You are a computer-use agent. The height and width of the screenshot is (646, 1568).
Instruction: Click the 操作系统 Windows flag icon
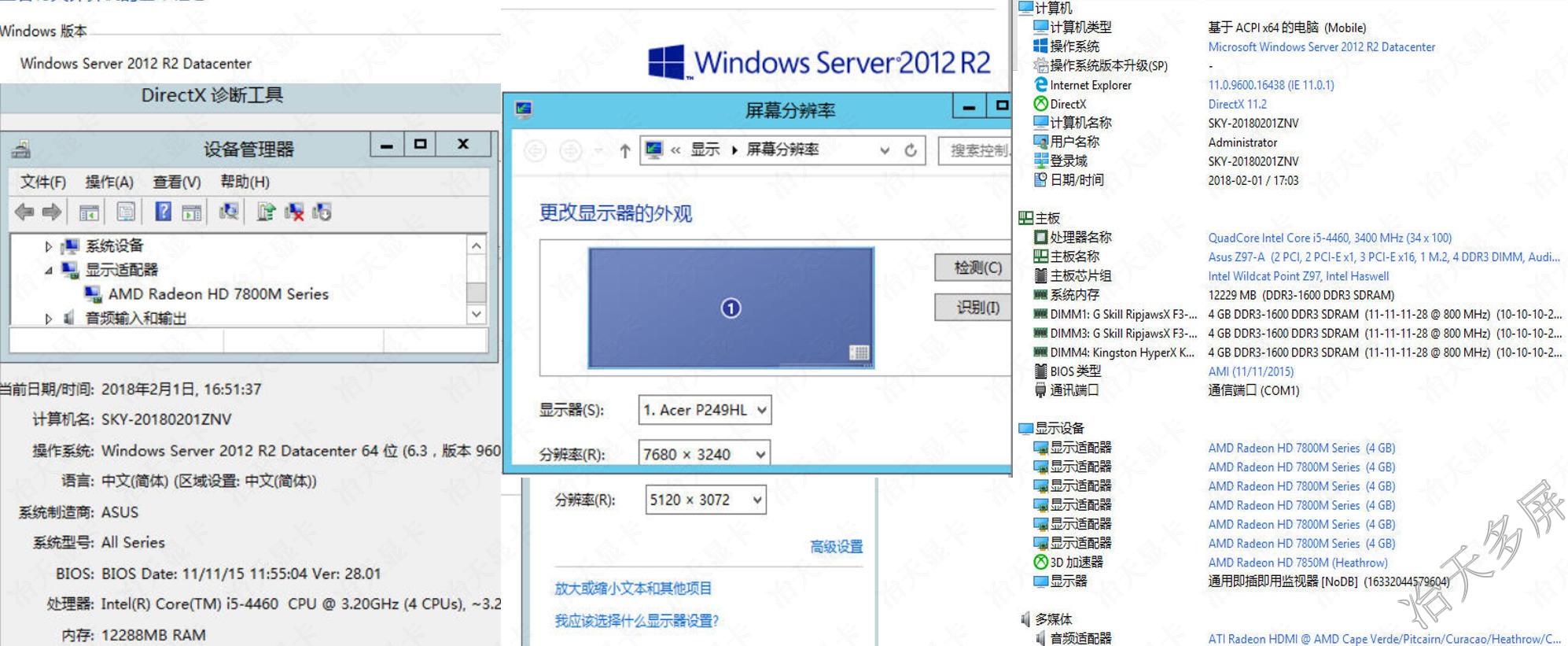[x=1041, y=46]
